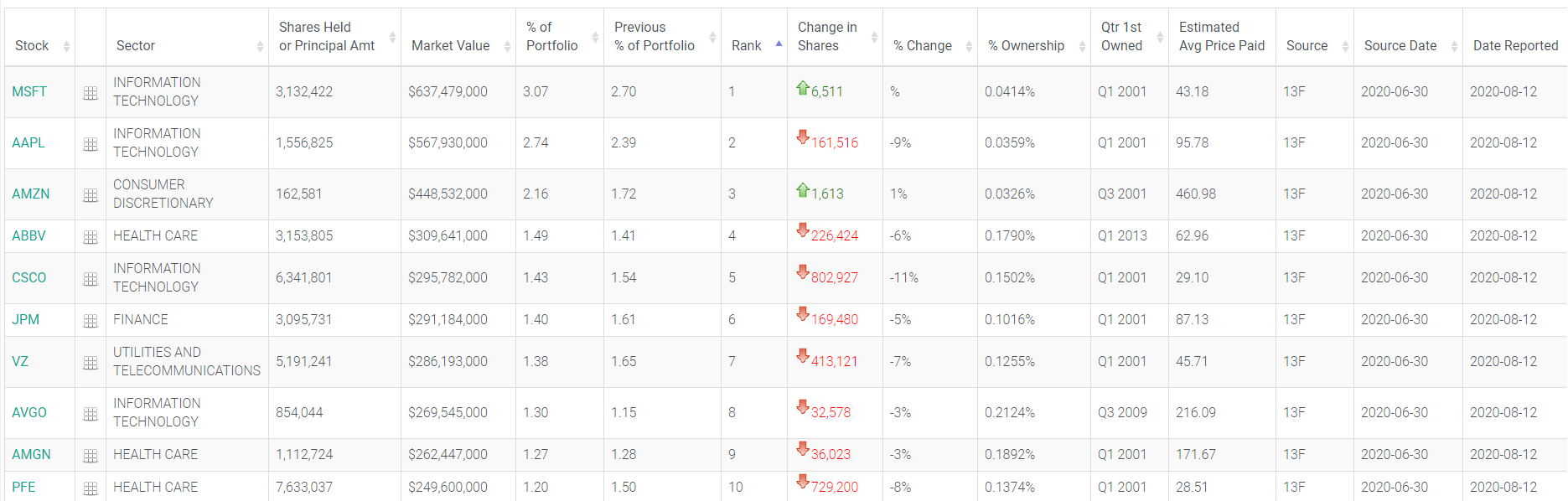Open the AMZN stock link
This screenshot has width=1568, height=501.
pos(31,194)
